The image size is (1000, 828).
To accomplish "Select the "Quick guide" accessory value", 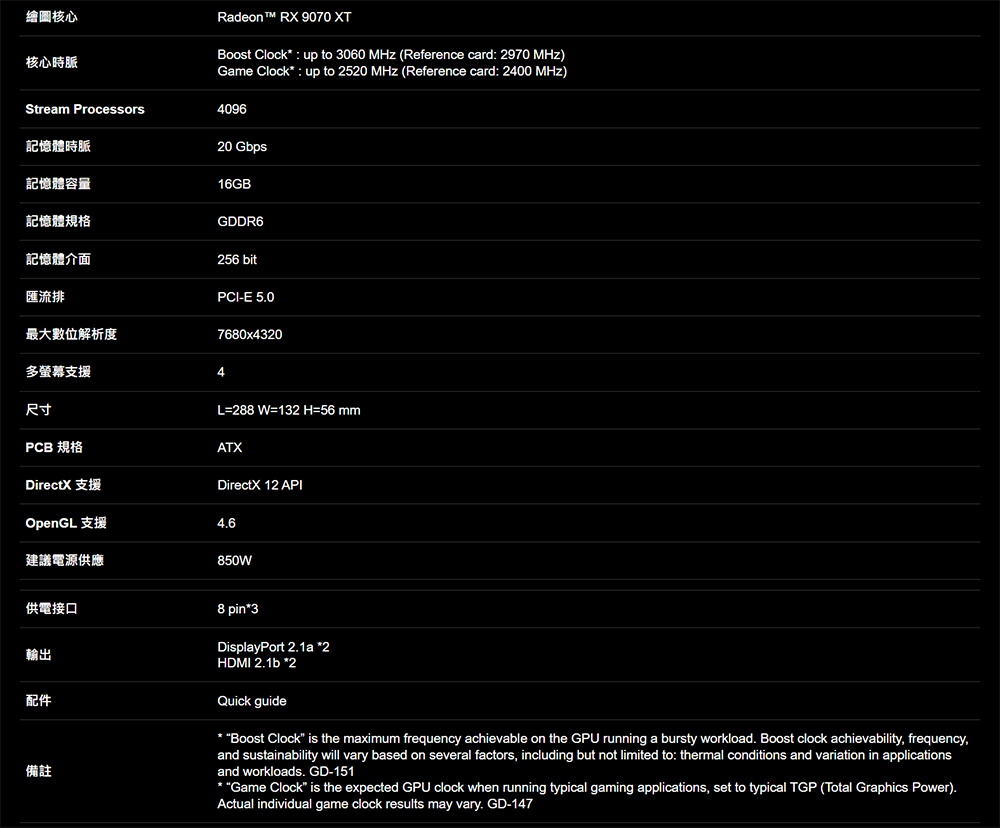I will click(x=252, y=701).
